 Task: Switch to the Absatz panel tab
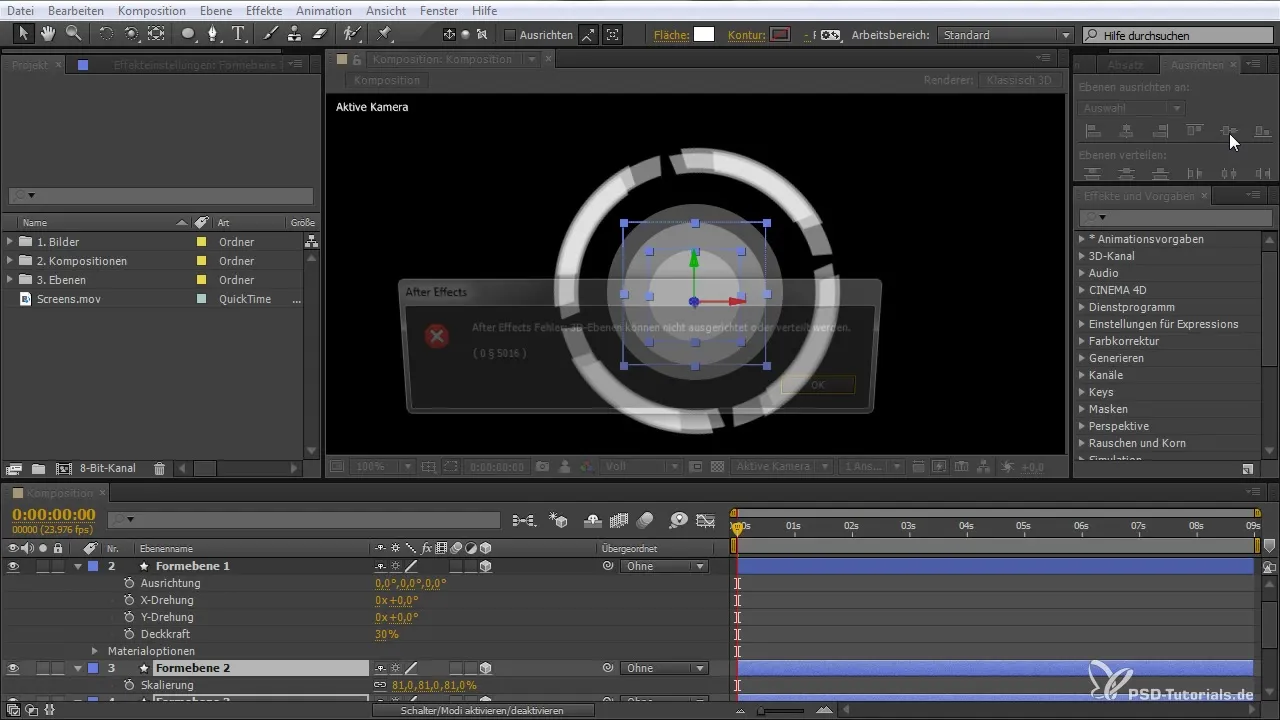(x=1126, y=65)
